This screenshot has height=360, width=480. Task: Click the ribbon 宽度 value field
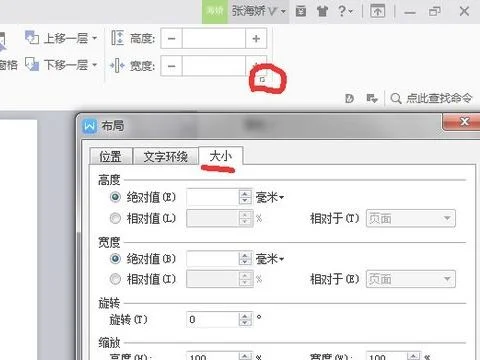point(214,66)
